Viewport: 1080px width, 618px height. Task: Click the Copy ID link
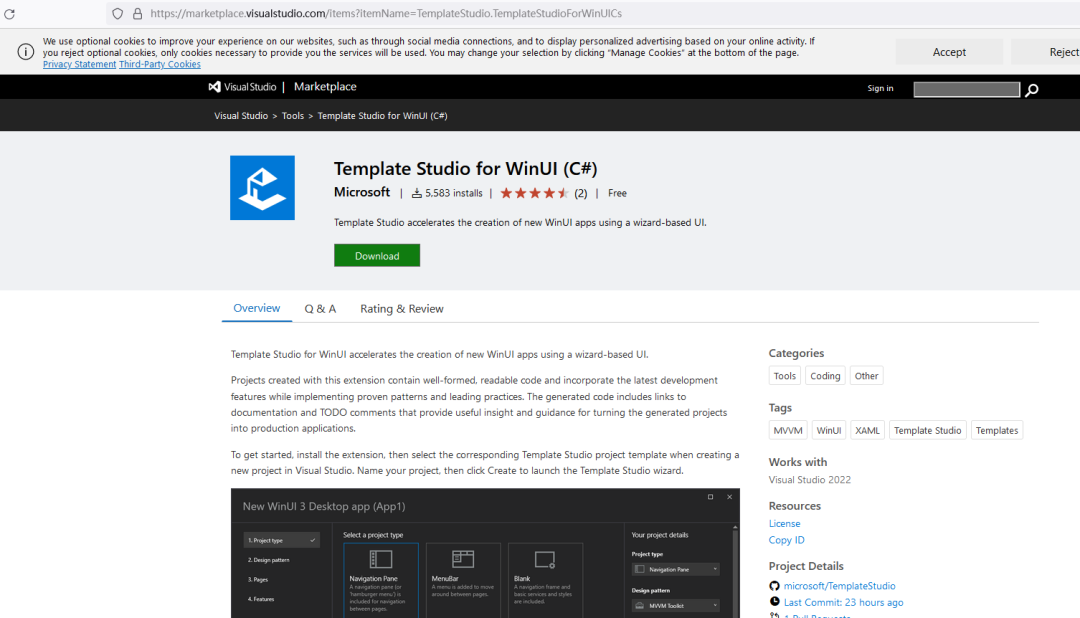(787, 540)
